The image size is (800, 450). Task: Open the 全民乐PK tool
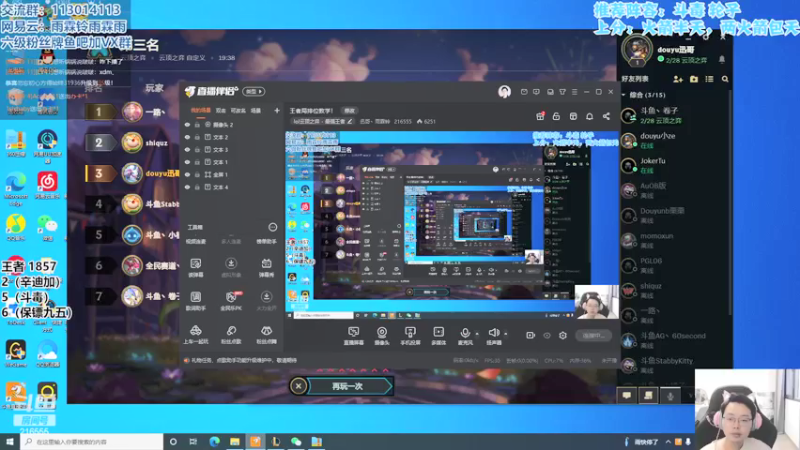click(231, 301)
